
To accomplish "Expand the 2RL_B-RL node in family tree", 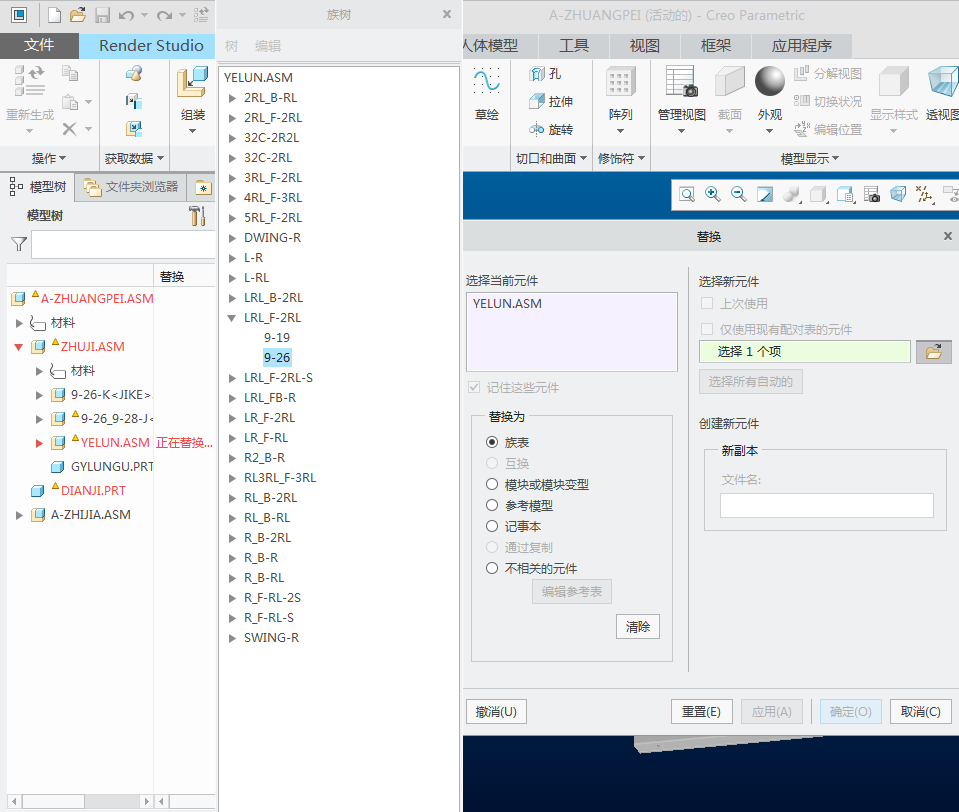I will point(232,98).
